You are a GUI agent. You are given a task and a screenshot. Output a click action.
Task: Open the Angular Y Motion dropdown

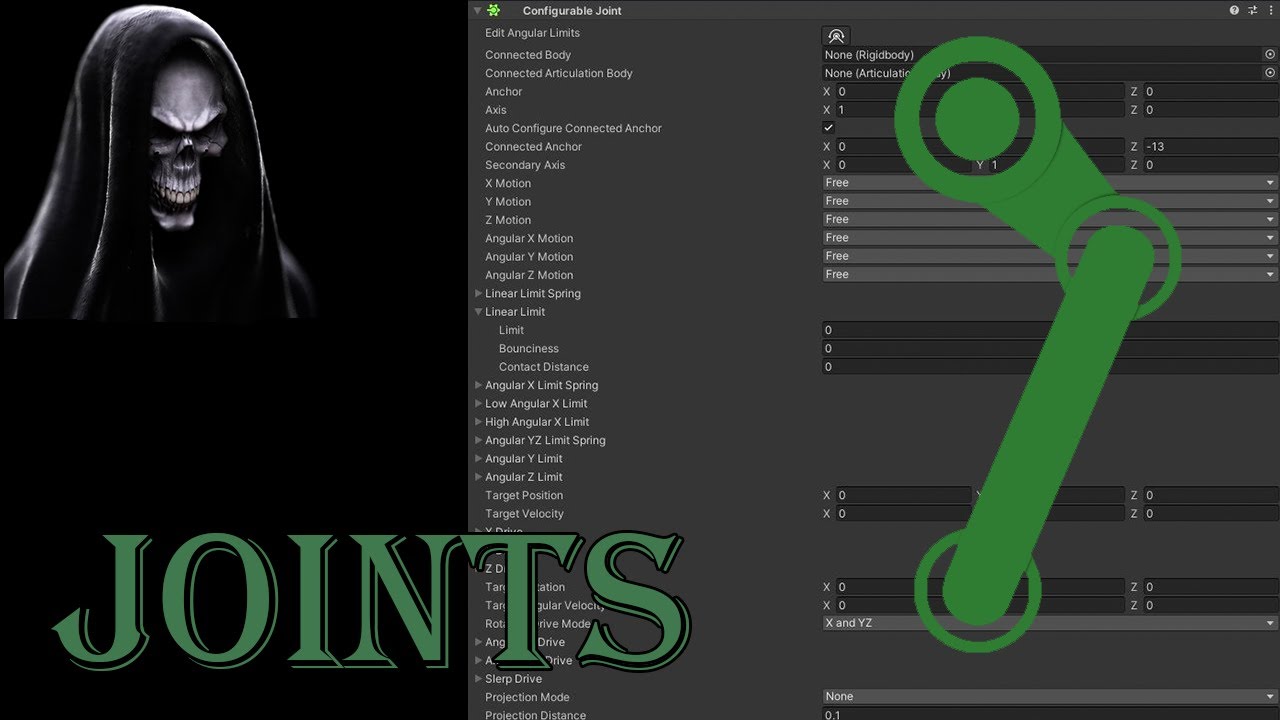pos(1050,256)
